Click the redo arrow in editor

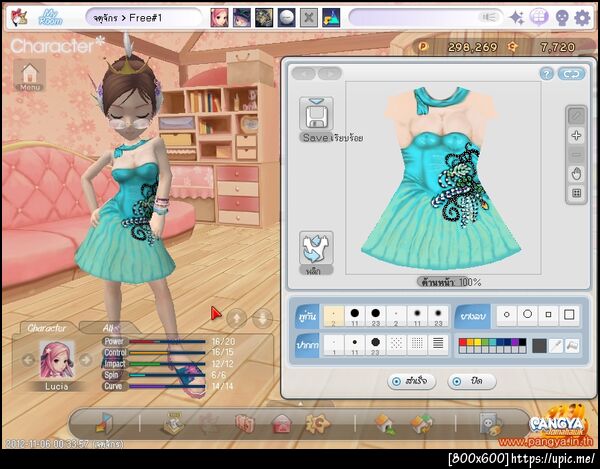[329, 73]
